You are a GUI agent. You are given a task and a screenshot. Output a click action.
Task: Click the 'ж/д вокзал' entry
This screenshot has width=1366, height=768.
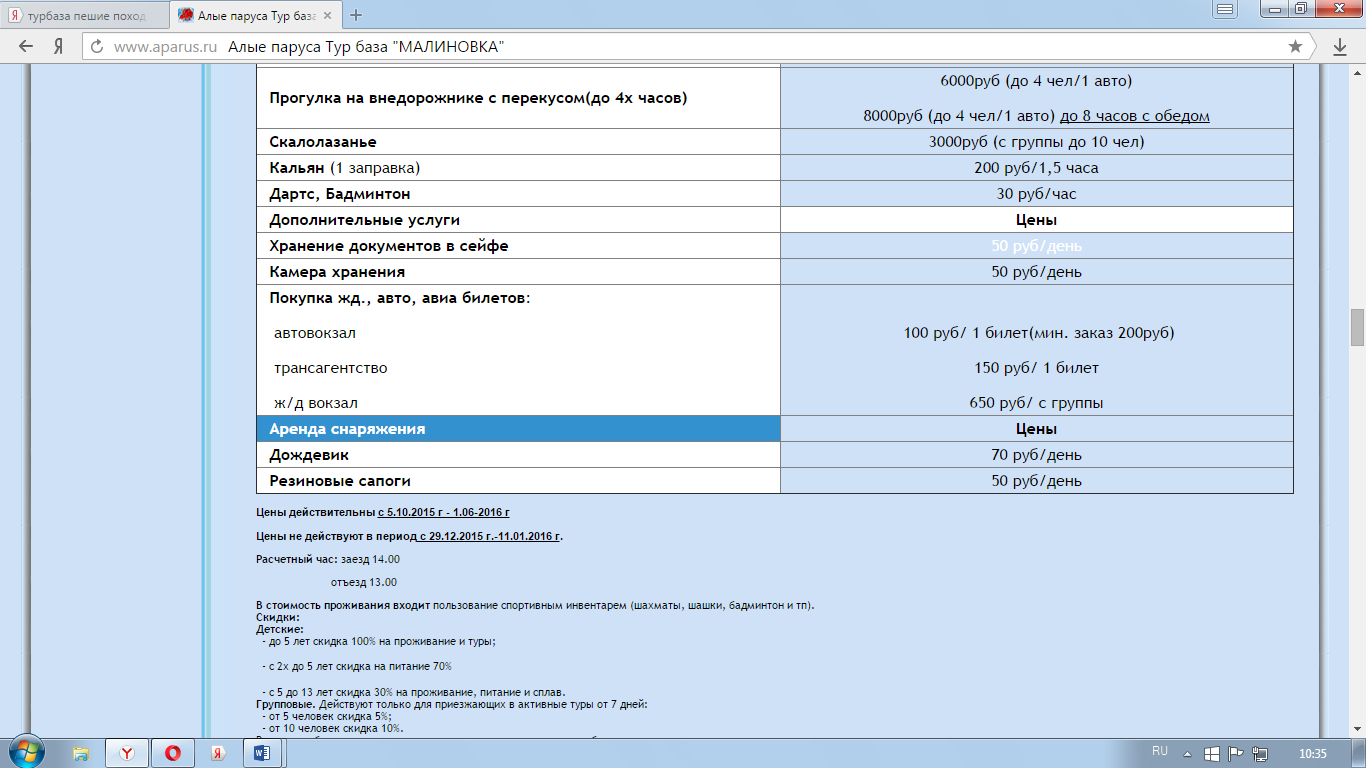(316, 403)
